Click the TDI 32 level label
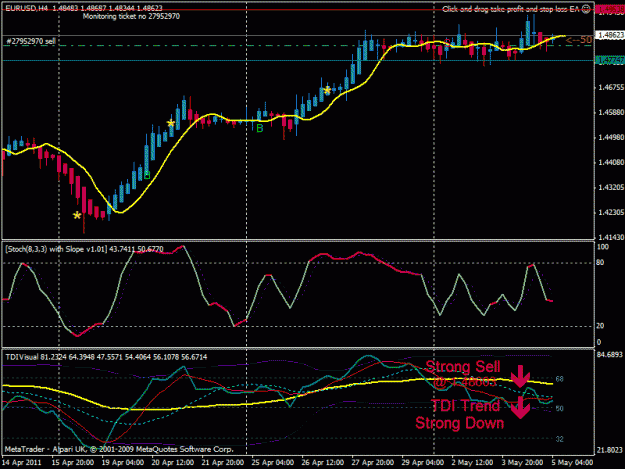625x469 pixels. click(x=560, y=439)
